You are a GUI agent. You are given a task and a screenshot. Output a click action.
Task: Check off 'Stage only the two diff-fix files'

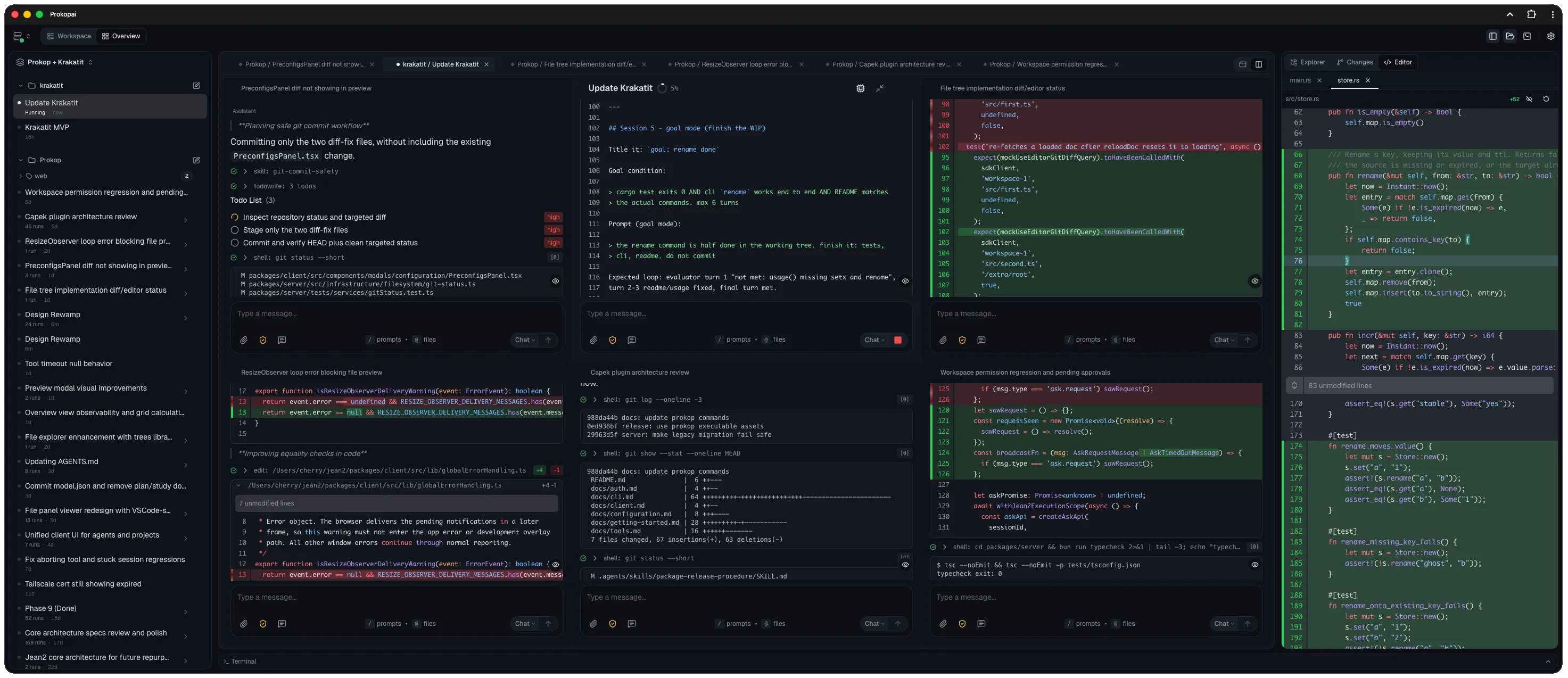[234, 230]
